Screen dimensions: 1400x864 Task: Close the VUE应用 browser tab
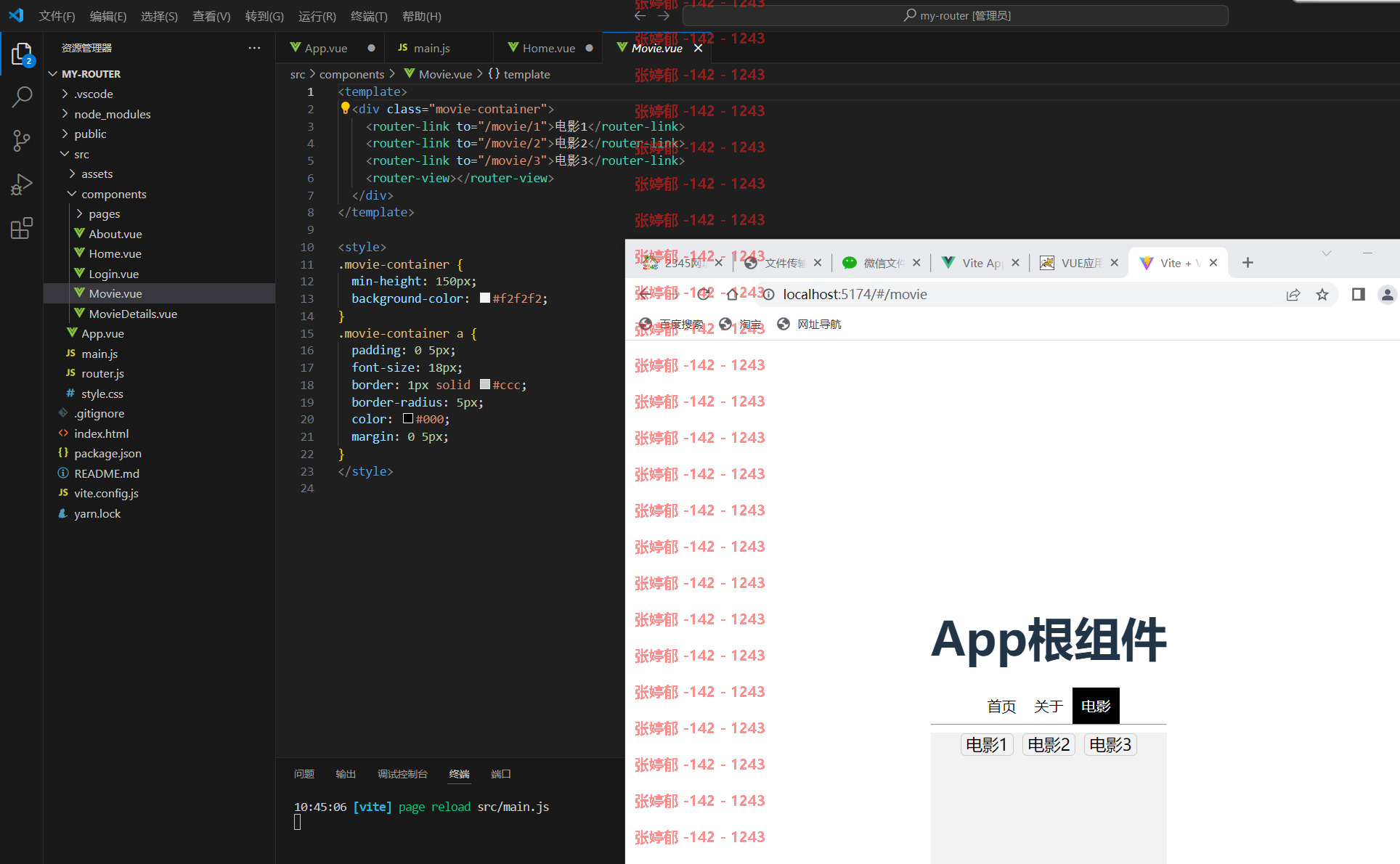pos(1114,263)
